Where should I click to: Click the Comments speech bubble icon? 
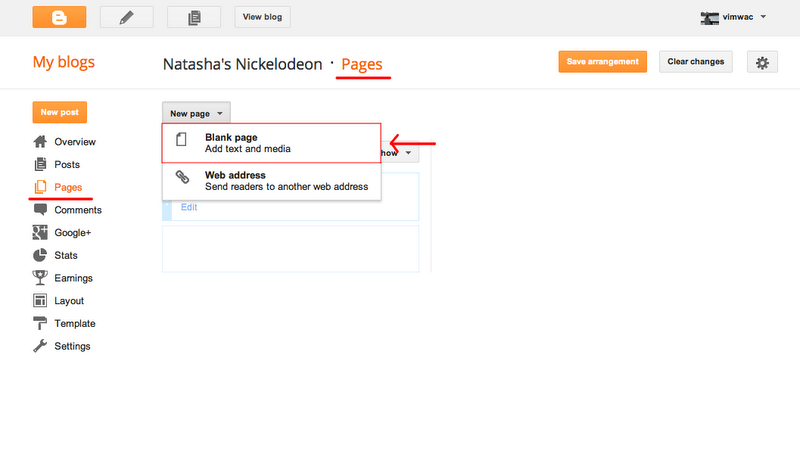[40, 210]
